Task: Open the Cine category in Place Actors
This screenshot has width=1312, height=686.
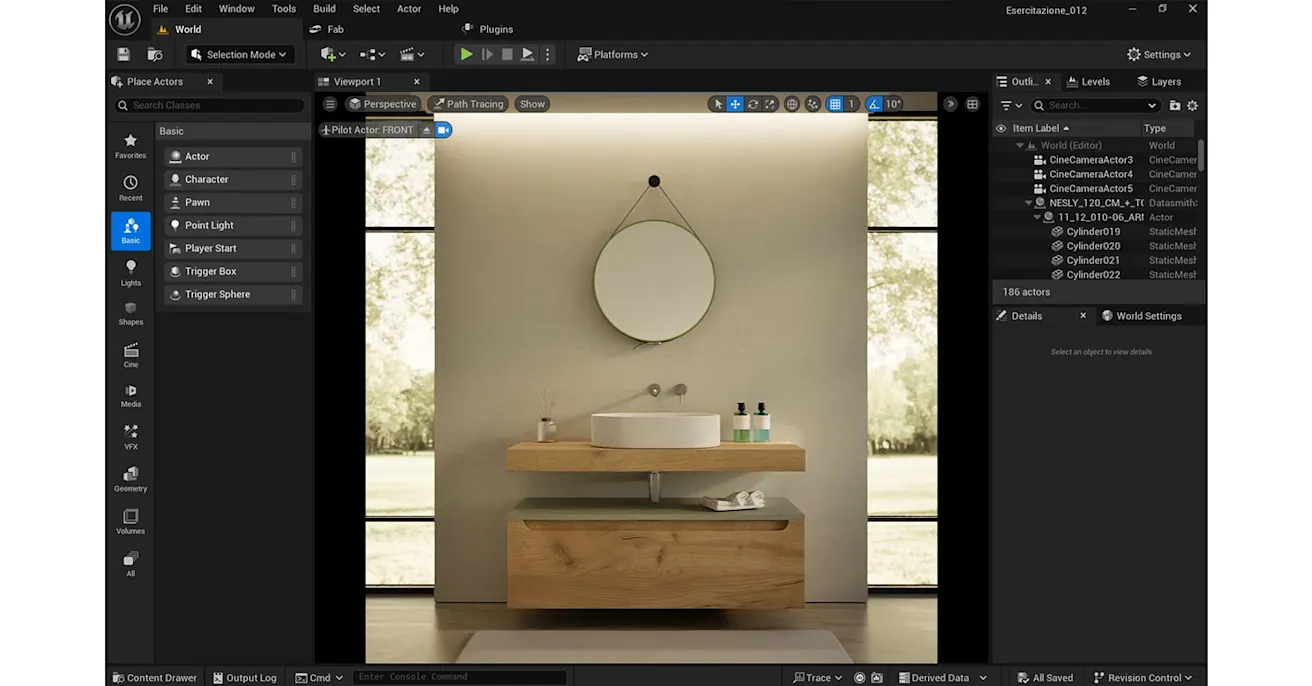Action: (x=130, y=355)
